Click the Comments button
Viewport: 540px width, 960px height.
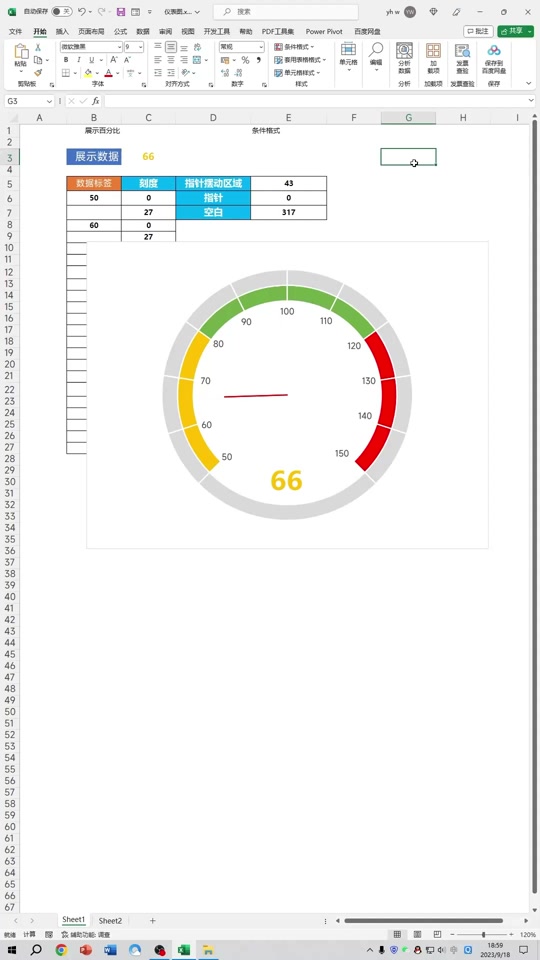pyautogui.click(x=478, y=31)
